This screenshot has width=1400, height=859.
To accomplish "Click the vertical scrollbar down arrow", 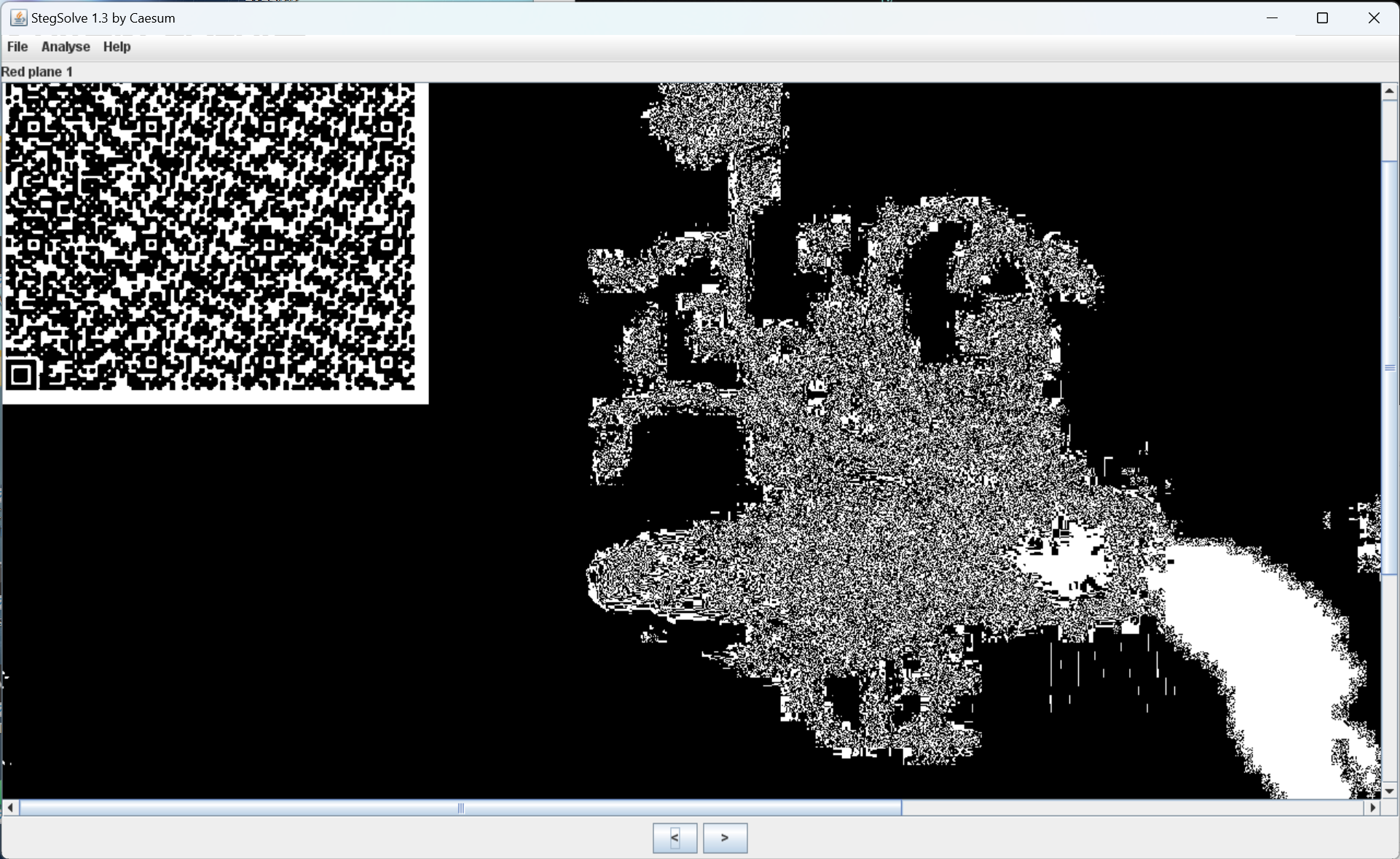I will coord(1389,791).
